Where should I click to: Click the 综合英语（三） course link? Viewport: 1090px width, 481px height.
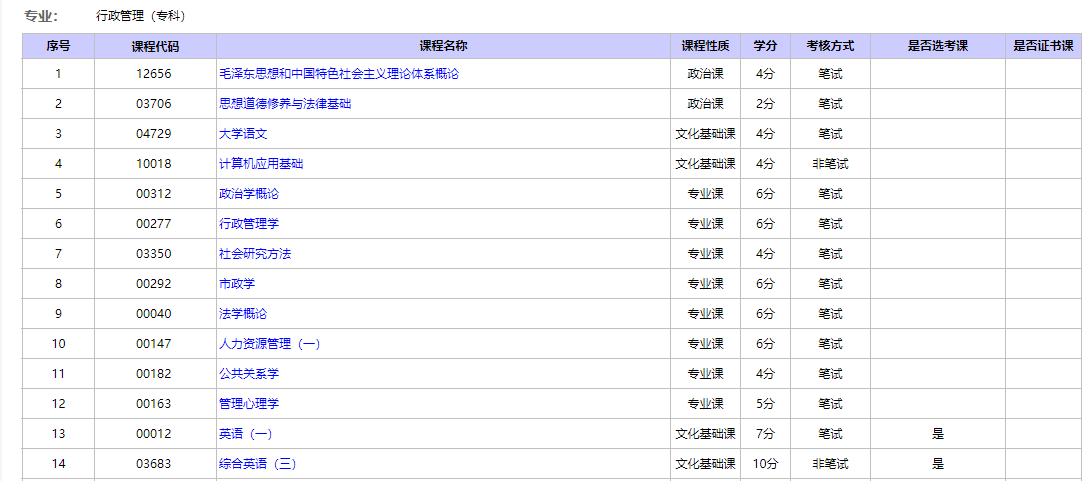tap(257, 464)
